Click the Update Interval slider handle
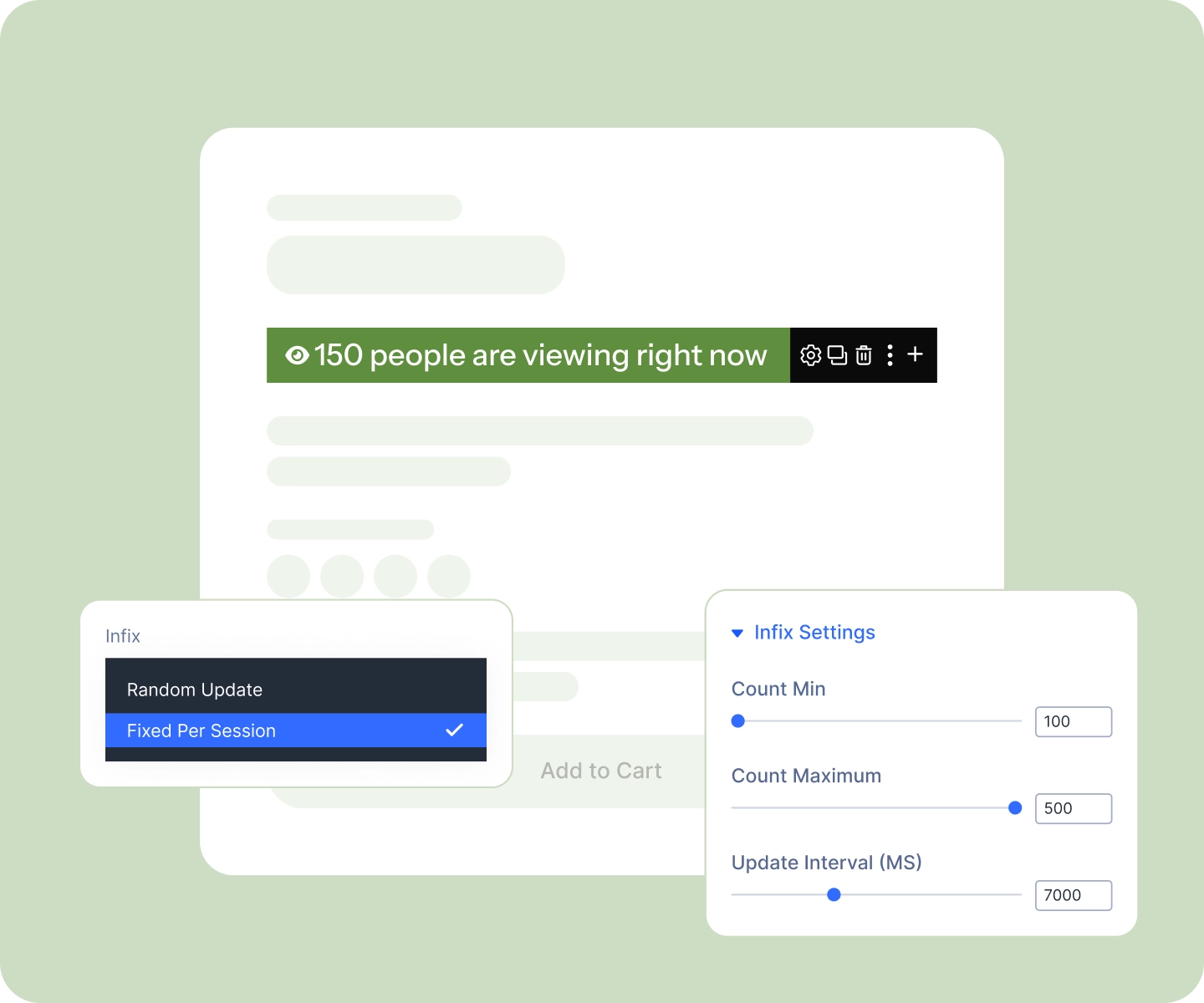1204x1003 pixels. (834, 894)
